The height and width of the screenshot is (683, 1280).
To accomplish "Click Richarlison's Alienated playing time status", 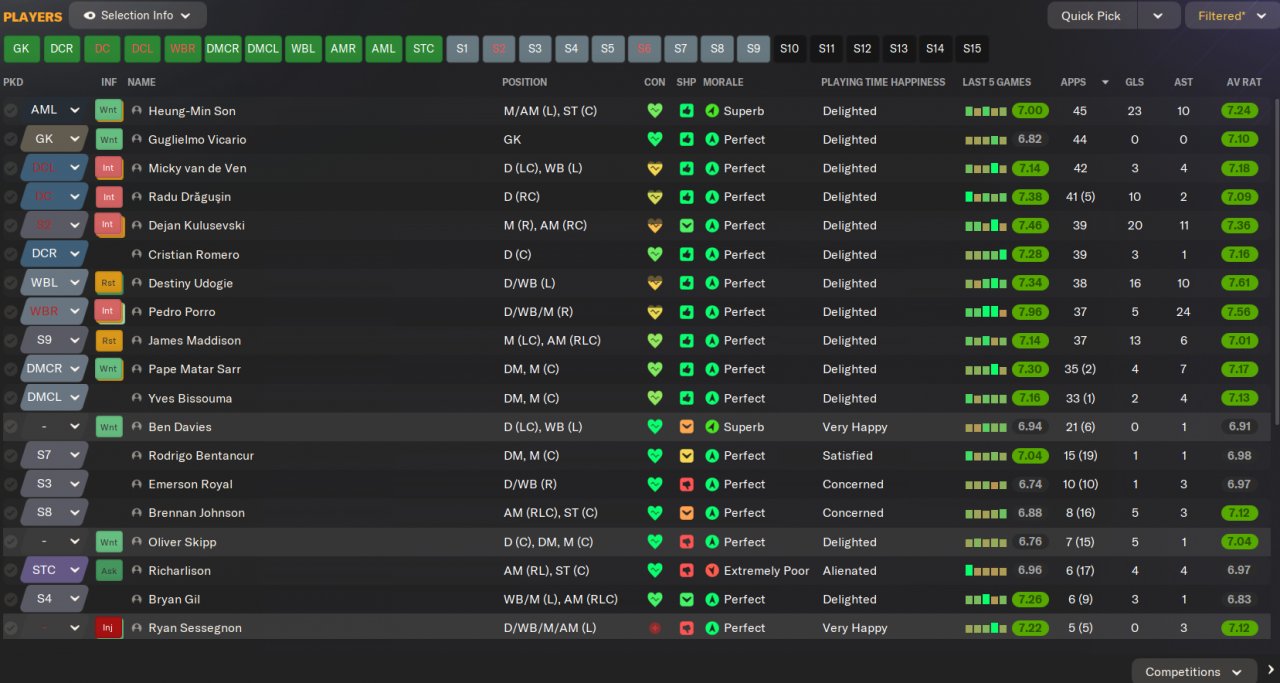I will (x=850, y=571).
